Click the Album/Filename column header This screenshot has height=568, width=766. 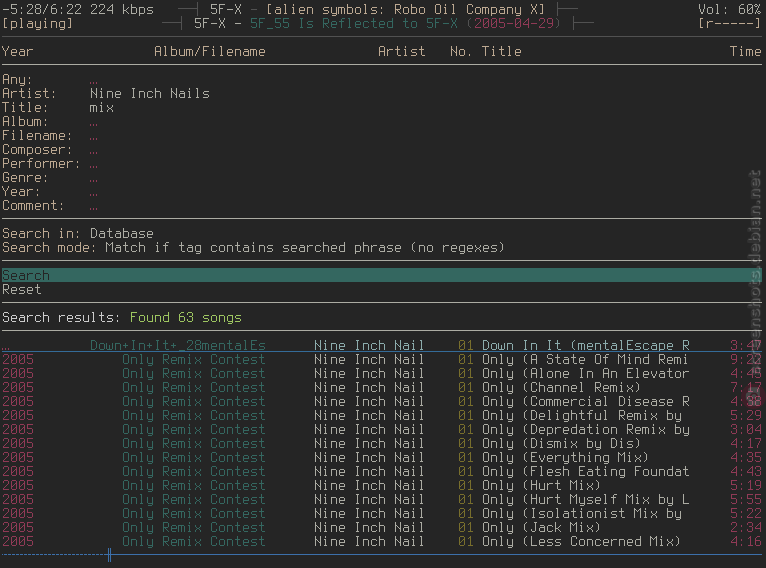click(x=210, y=51)
